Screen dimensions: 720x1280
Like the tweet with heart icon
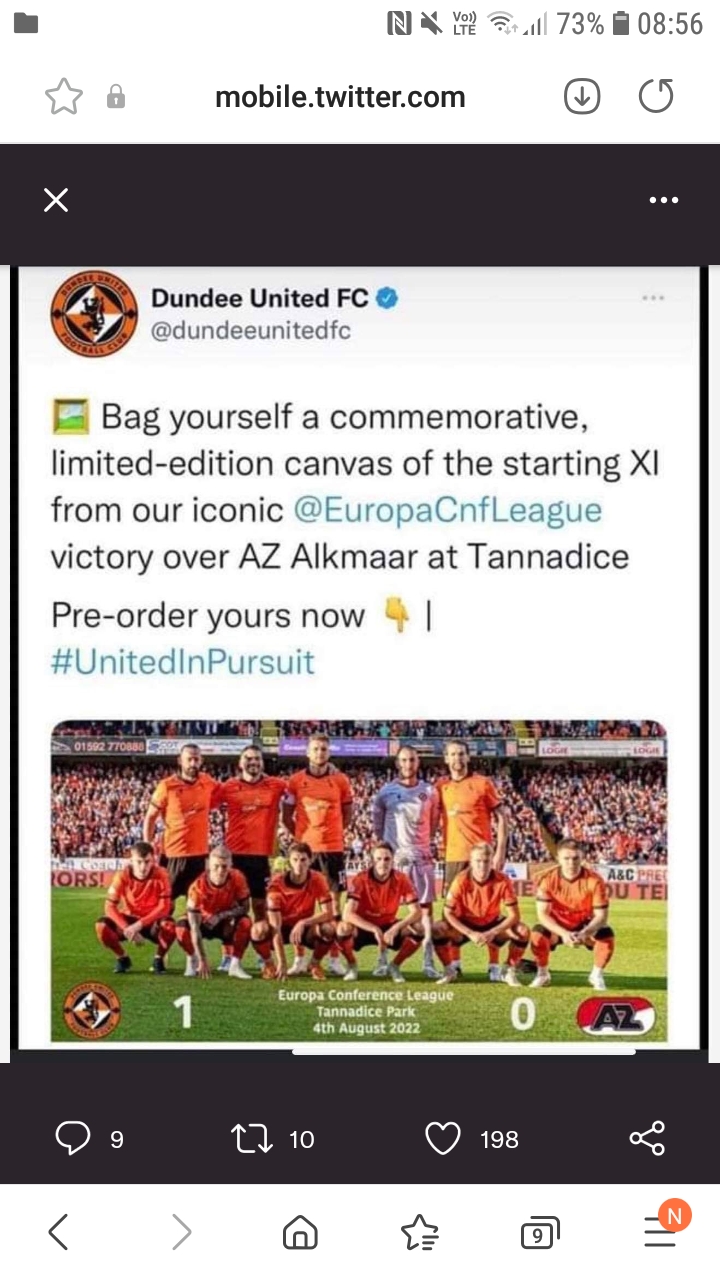(443, 1138)
